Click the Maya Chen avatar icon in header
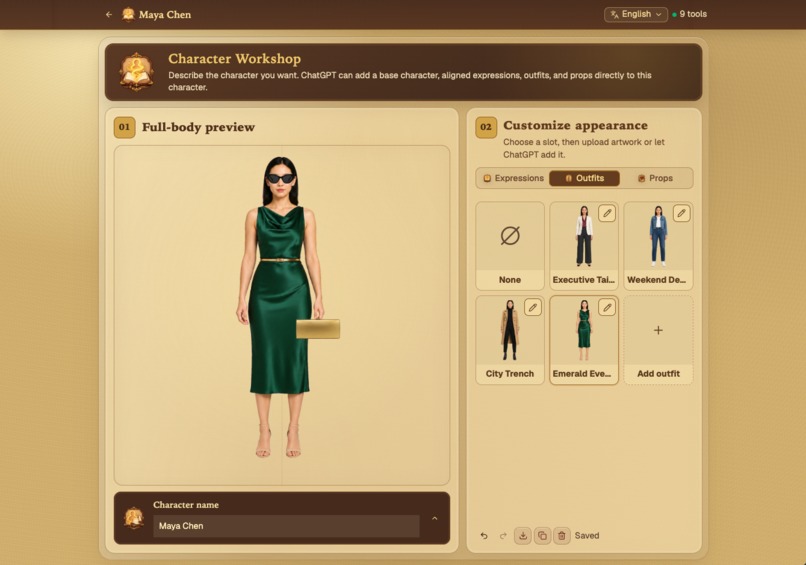This screenshot has height=565, width=806. coord(129,14)
